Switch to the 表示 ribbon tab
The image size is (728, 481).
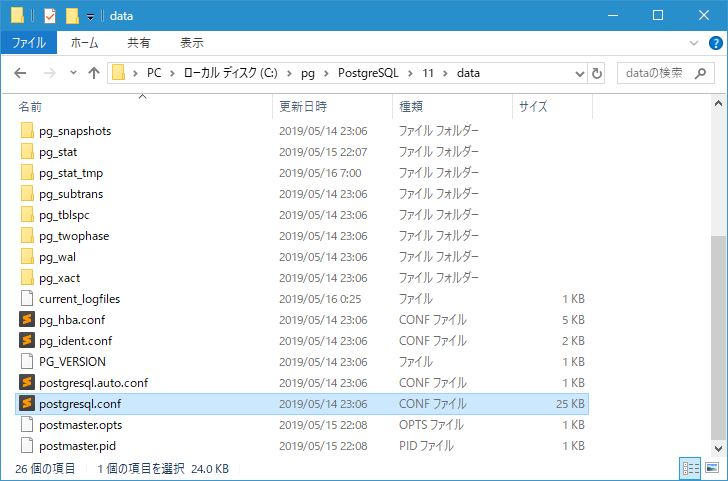(x=192, y=43)
